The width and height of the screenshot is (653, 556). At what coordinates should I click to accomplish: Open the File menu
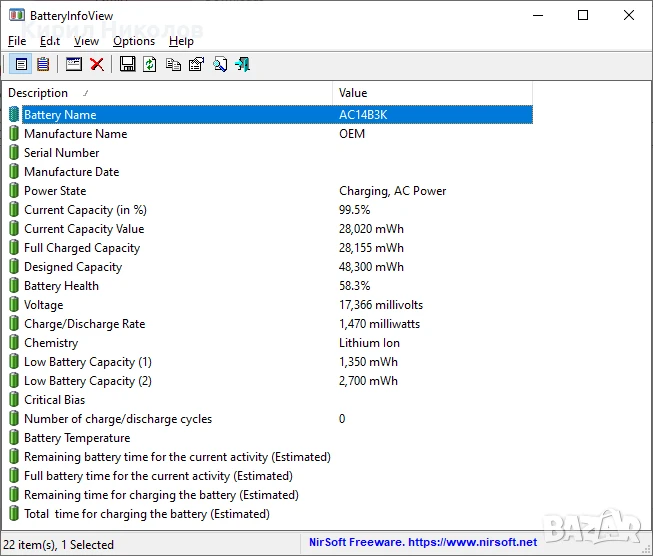[x=17, y=41]
